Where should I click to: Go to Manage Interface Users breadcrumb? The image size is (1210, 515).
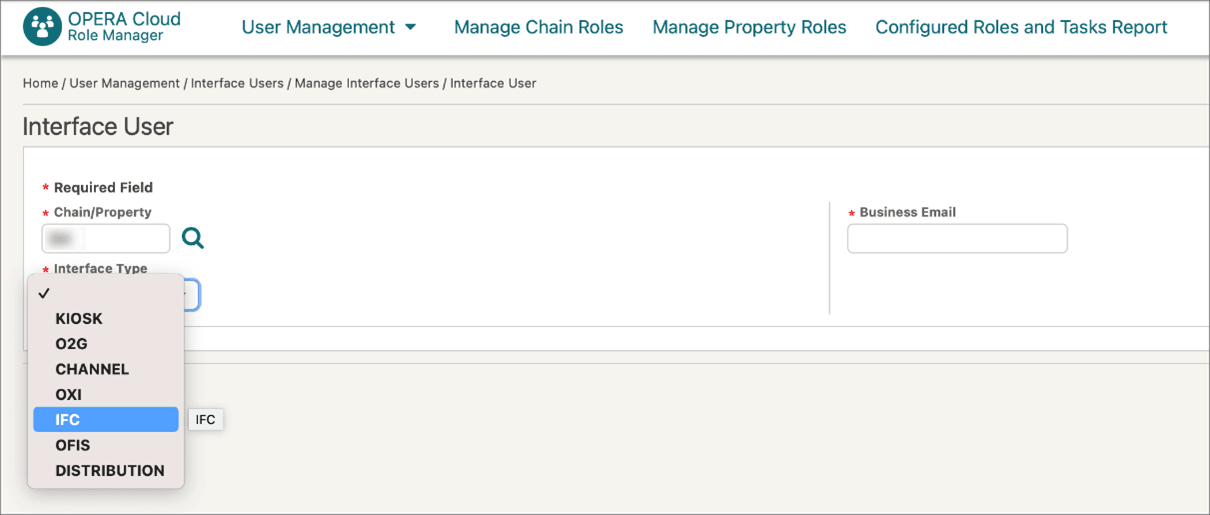tap(367, 83)
